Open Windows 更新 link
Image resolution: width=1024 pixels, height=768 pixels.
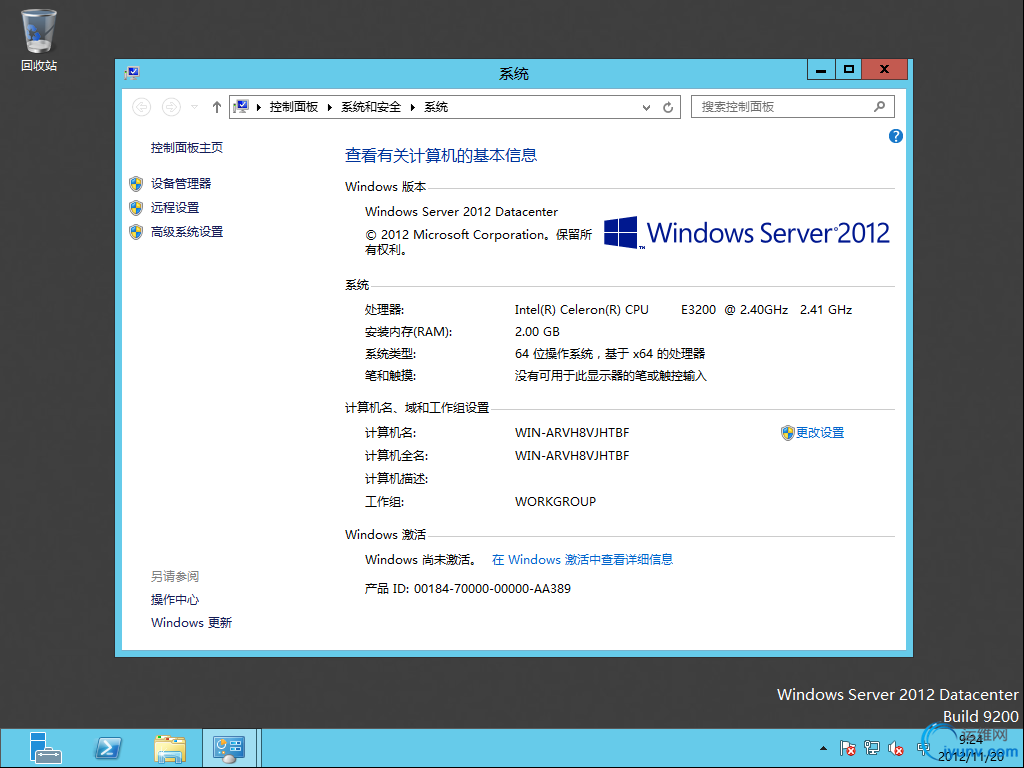pos(191,622)
